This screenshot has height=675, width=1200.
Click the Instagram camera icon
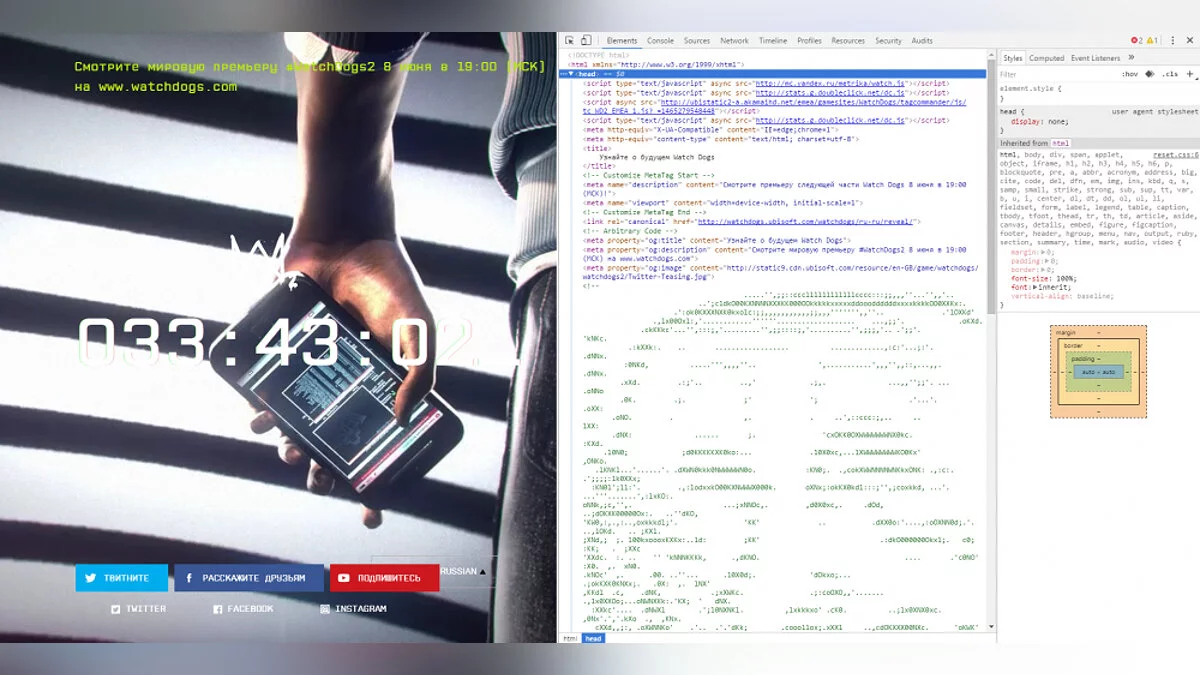pos(325,609)
